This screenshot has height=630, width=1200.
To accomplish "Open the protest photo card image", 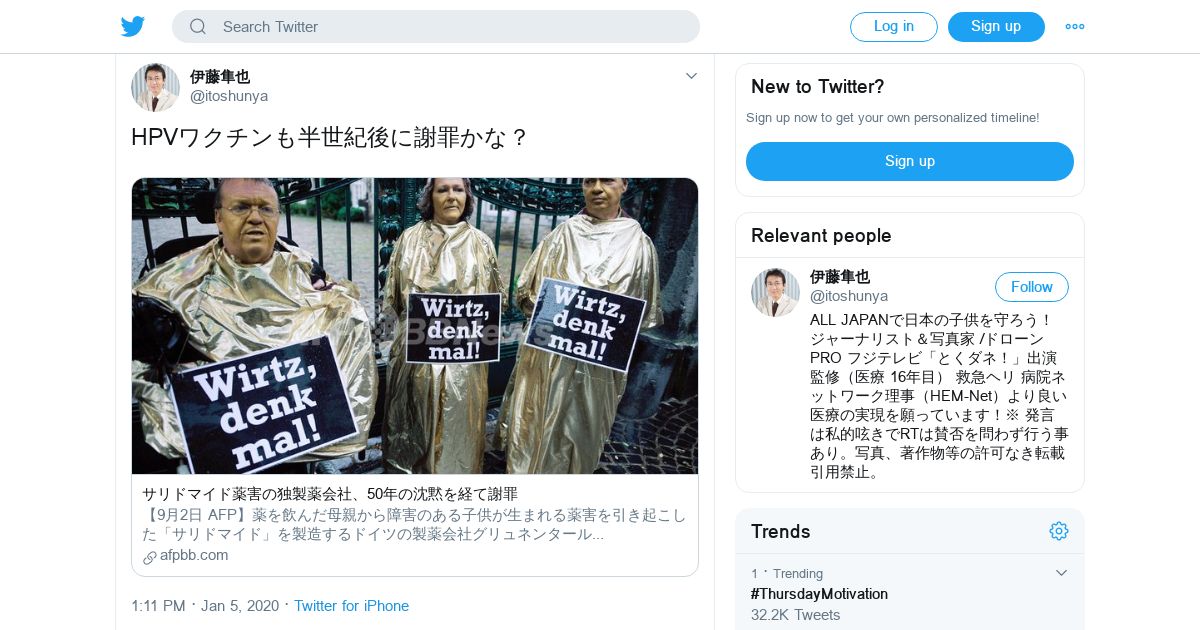I will [x=415, y=326].
